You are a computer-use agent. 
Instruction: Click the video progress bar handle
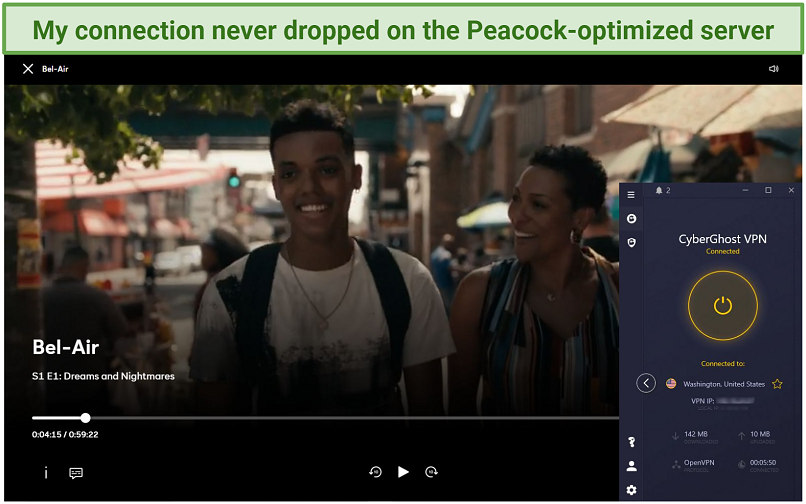tap(85, 418)
